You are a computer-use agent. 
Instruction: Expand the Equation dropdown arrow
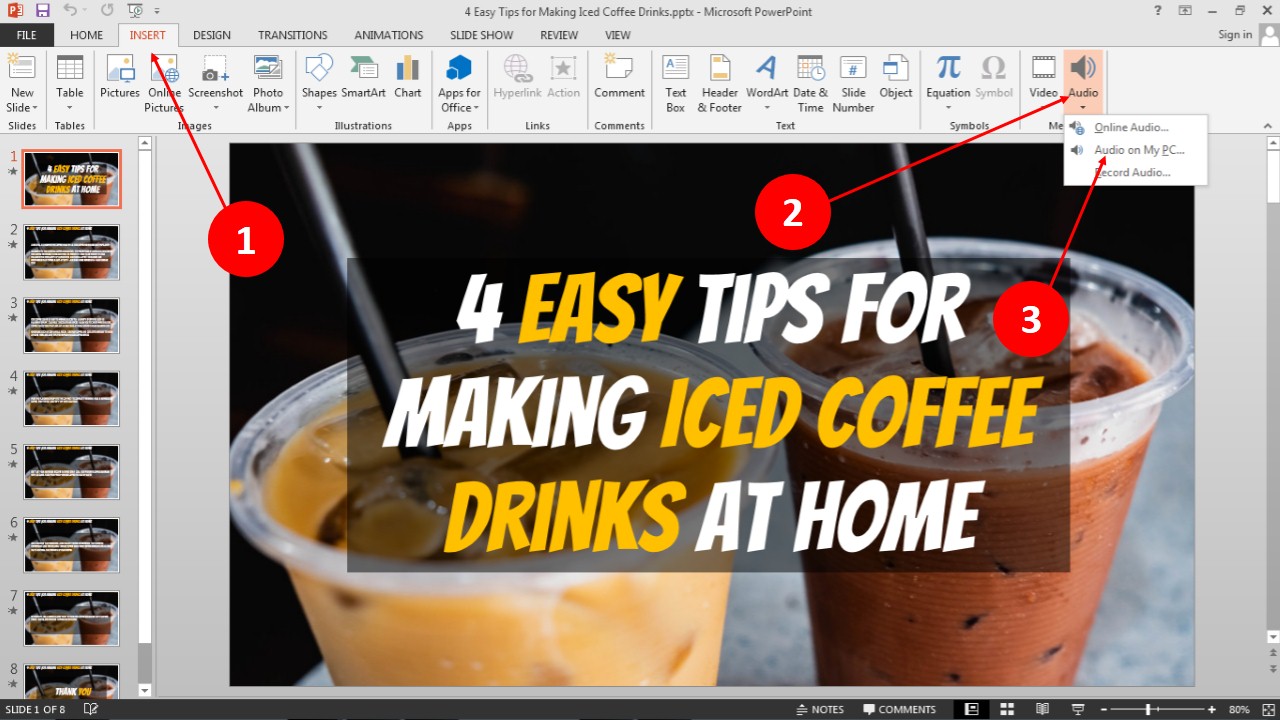tap(948, 108)
